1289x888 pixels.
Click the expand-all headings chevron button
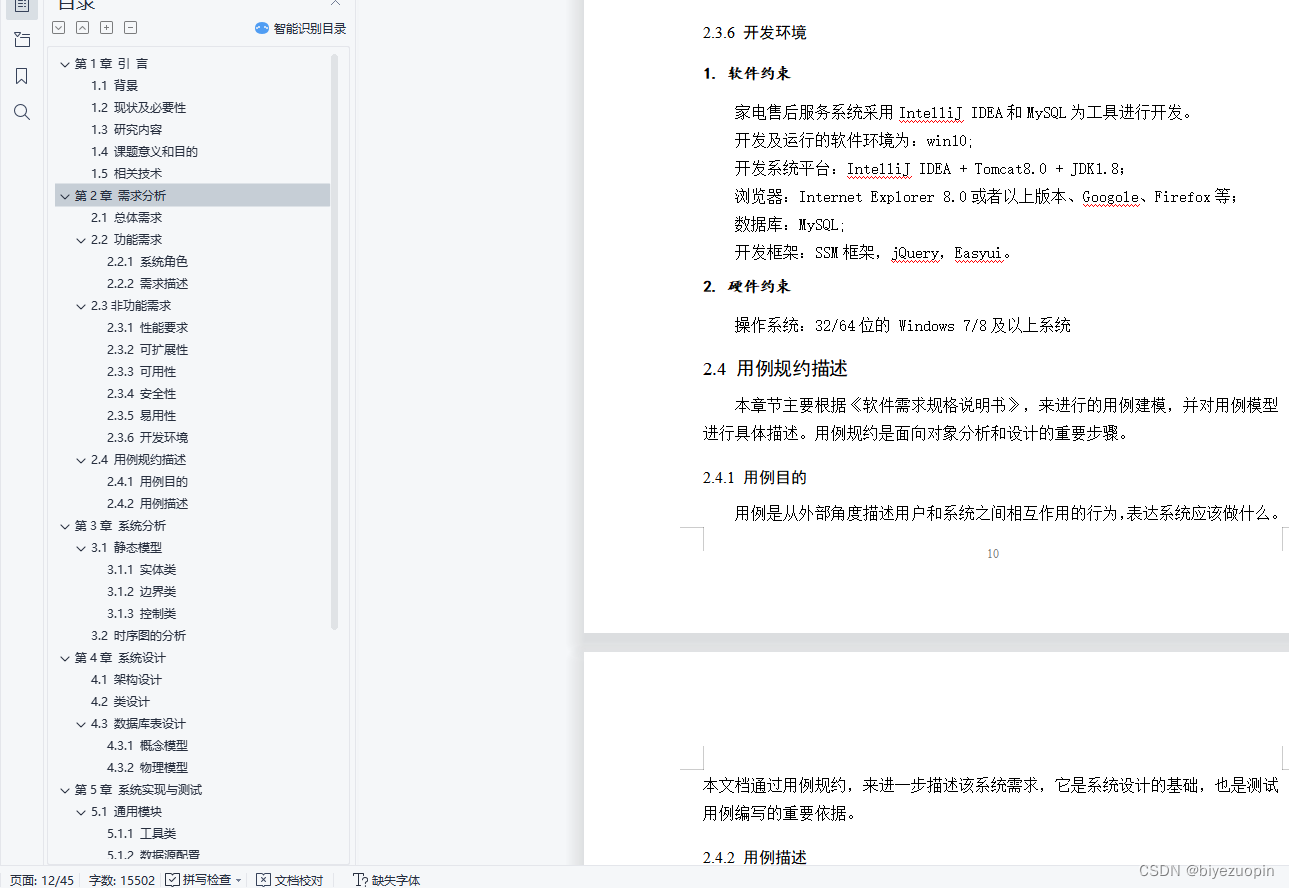pyautogui.click(x=58, y=27)
